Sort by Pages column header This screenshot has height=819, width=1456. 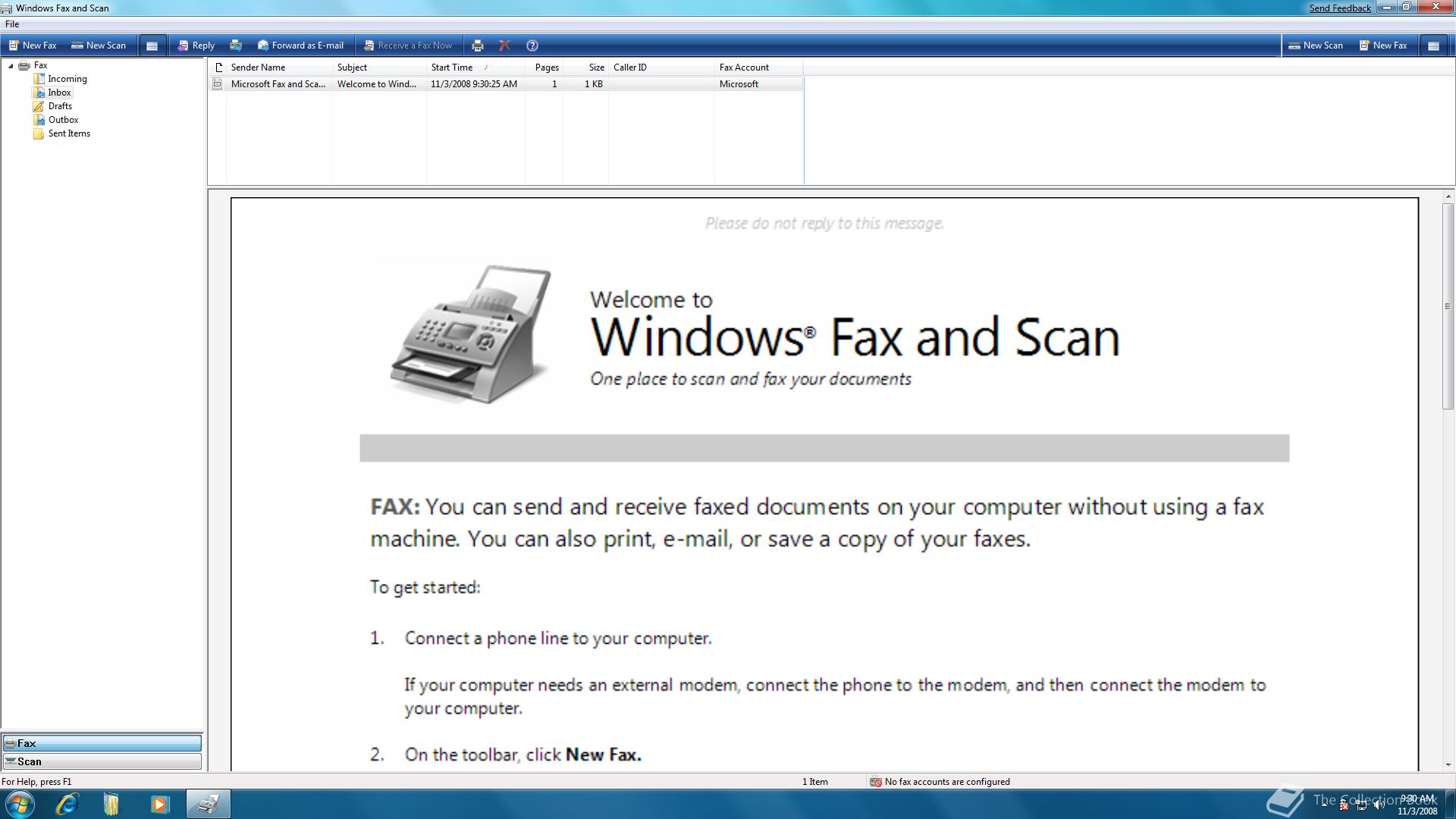coord(544,67)
